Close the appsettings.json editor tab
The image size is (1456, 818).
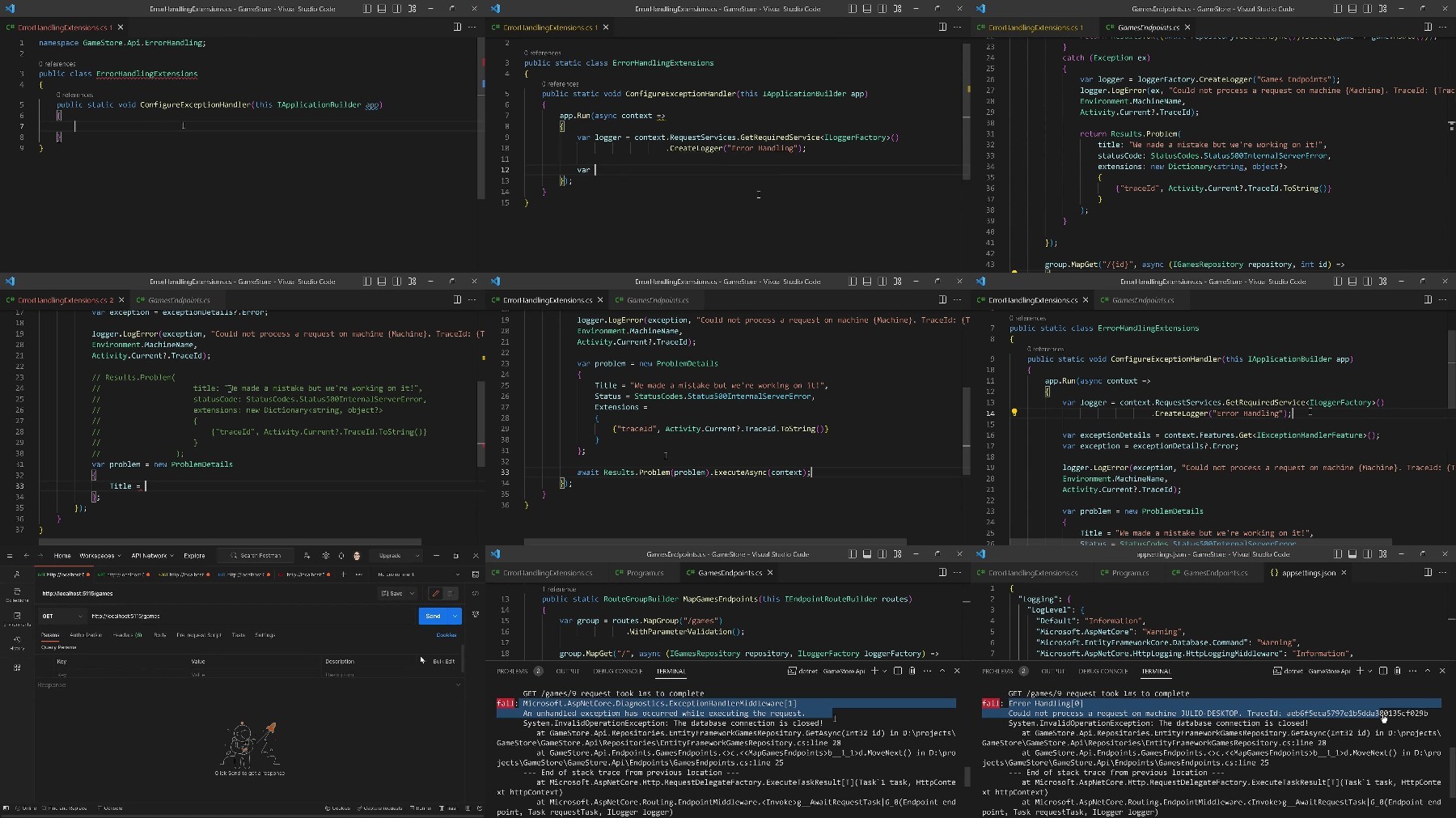tap(1344, 573)
